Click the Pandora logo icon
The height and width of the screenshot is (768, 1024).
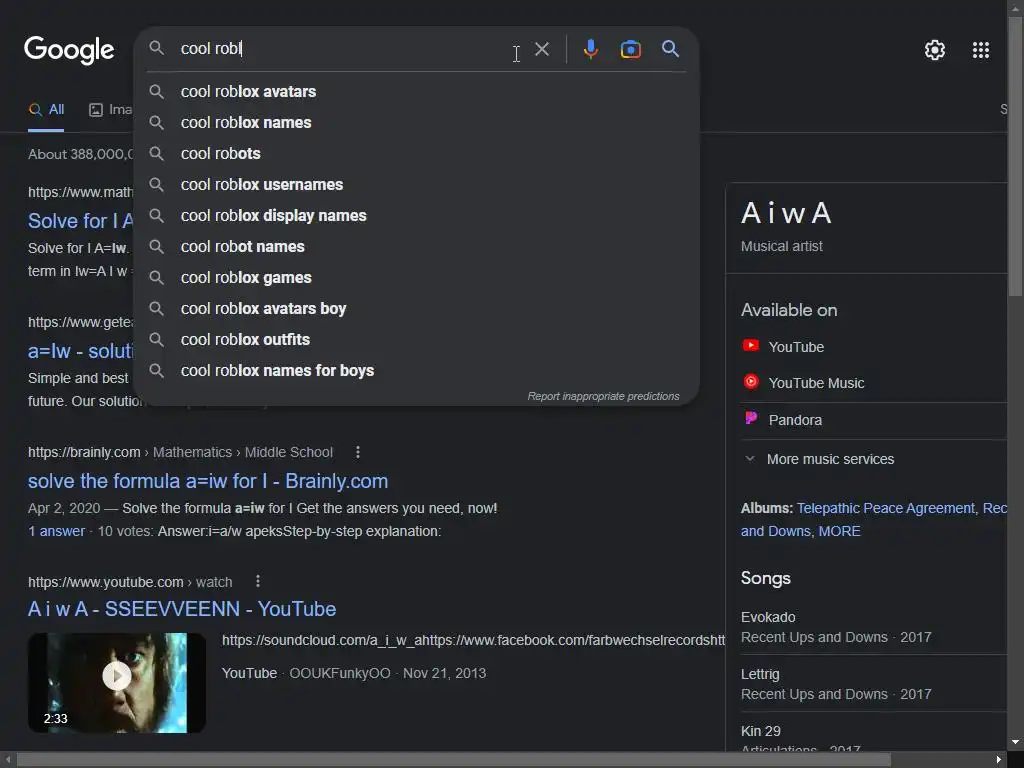coord(751,418)
